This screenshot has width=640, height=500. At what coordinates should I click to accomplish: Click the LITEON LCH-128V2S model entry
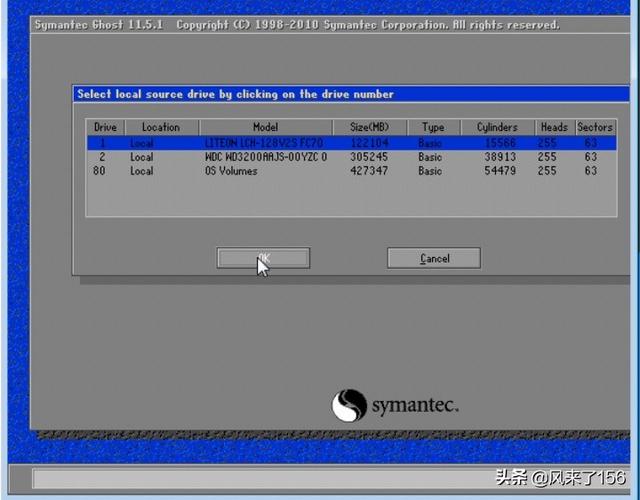[x=264, y=143]
